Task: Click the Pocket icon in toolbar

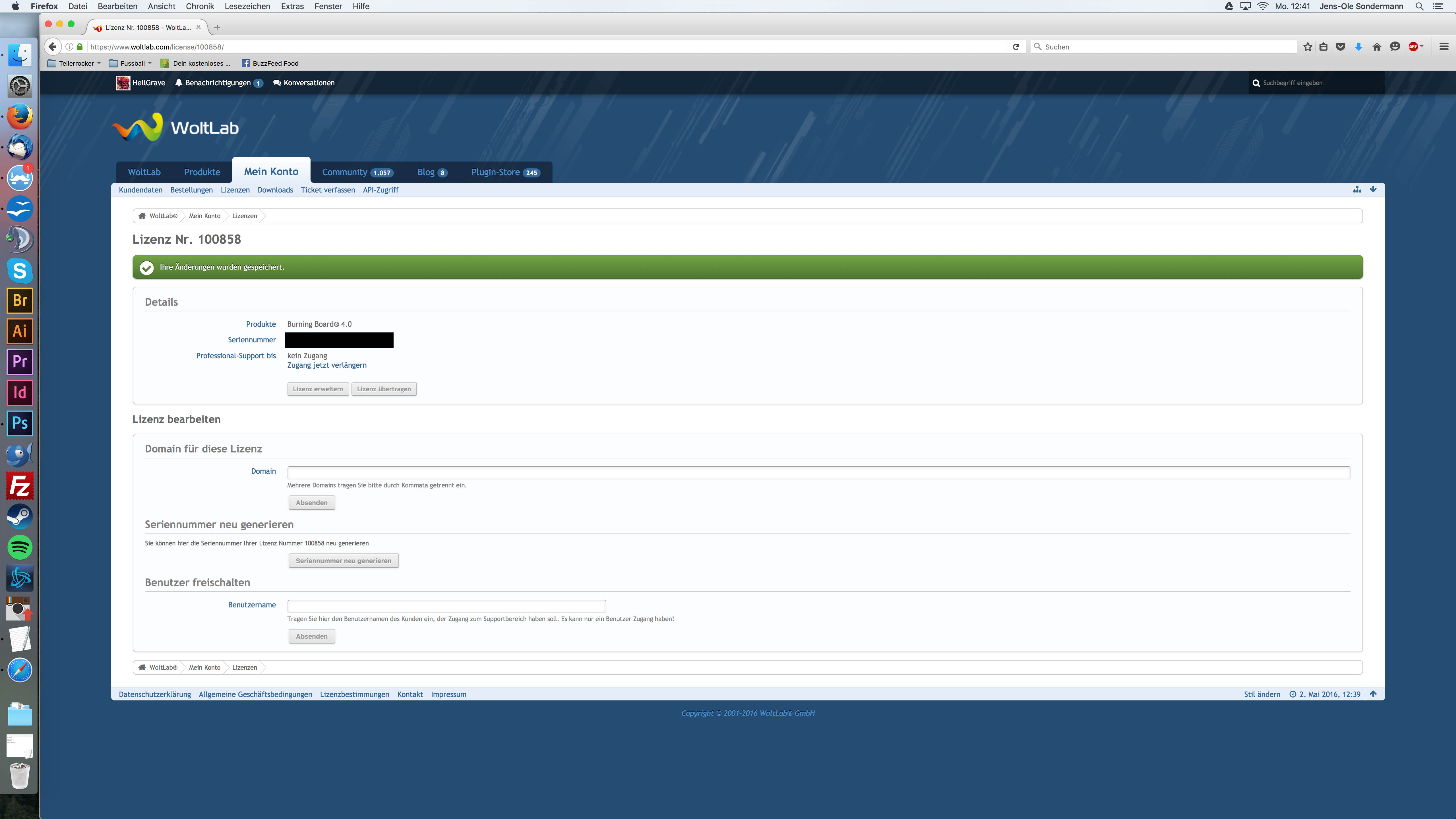Action: click(x=1340, y=47)
